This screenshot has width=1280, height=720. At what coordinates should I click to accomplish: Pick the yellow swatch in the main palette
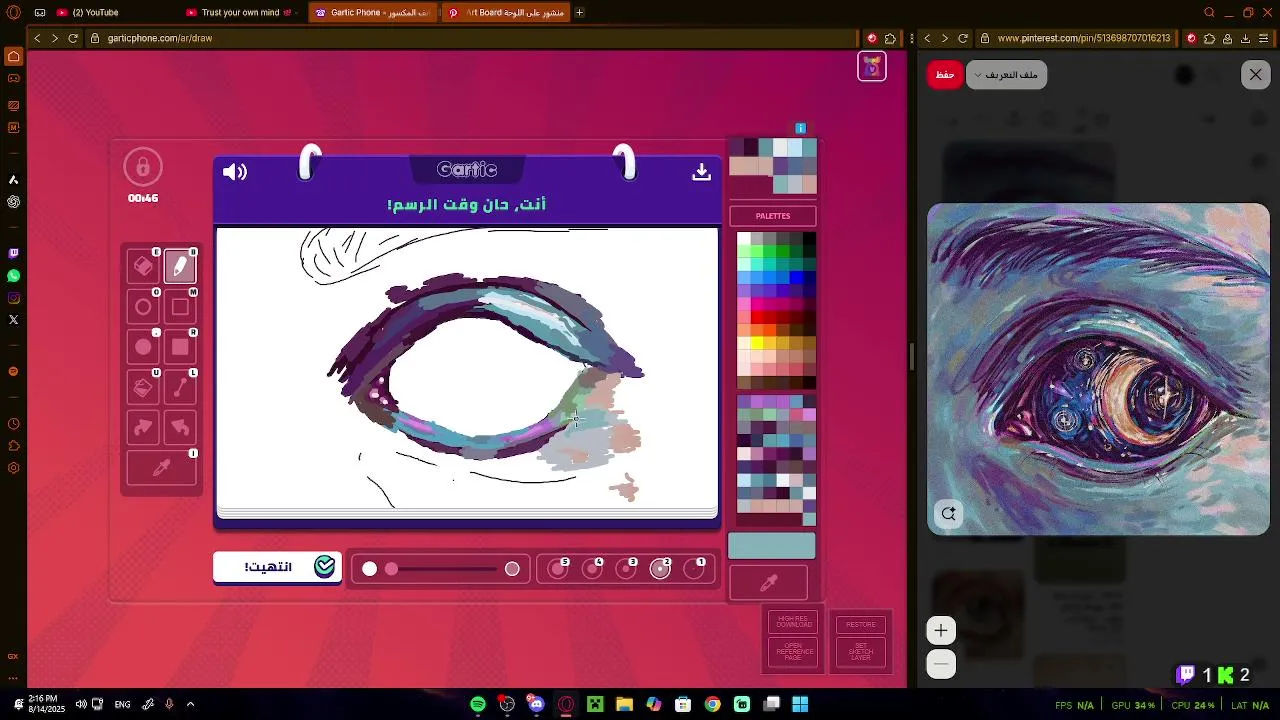click(x=756, y=343)
